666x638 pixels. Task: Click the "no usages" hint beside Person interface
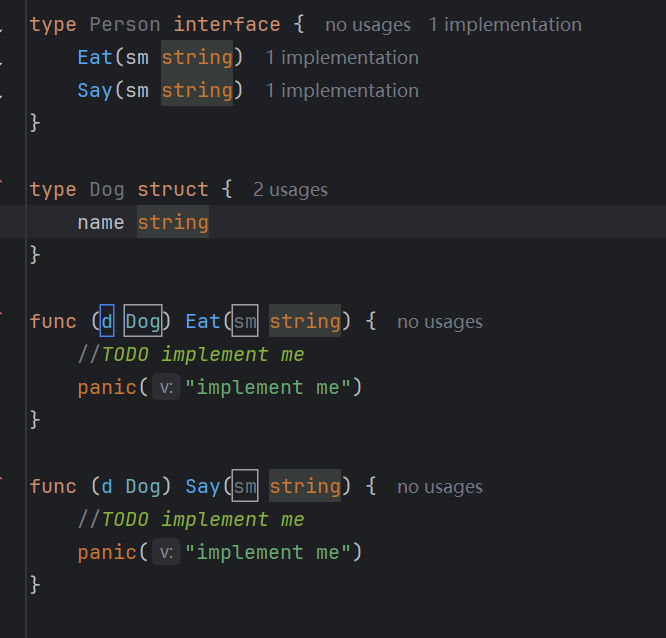coord(367,24)
